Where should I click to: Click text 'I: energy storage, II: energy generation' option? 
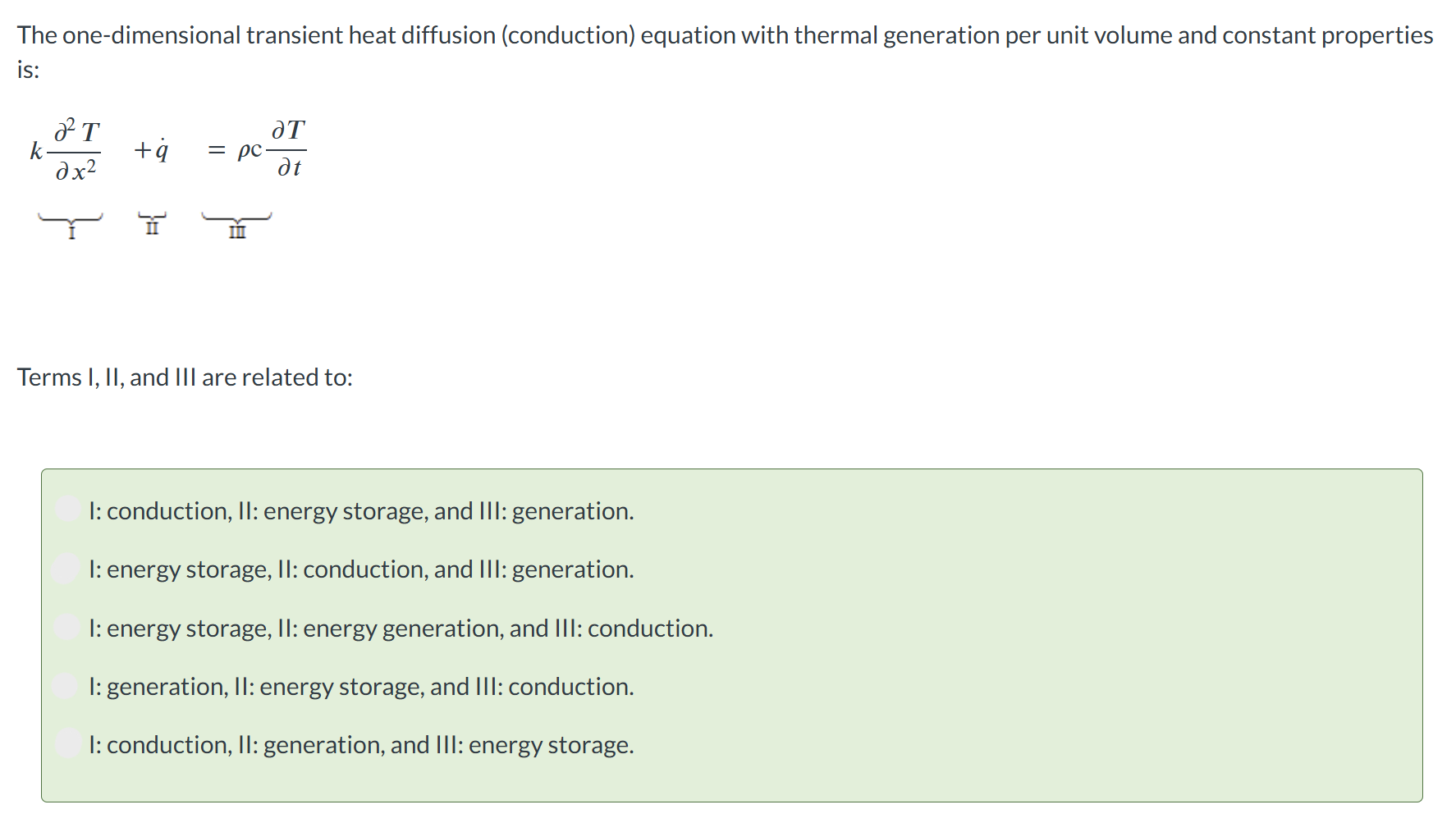tap(401, 629)
